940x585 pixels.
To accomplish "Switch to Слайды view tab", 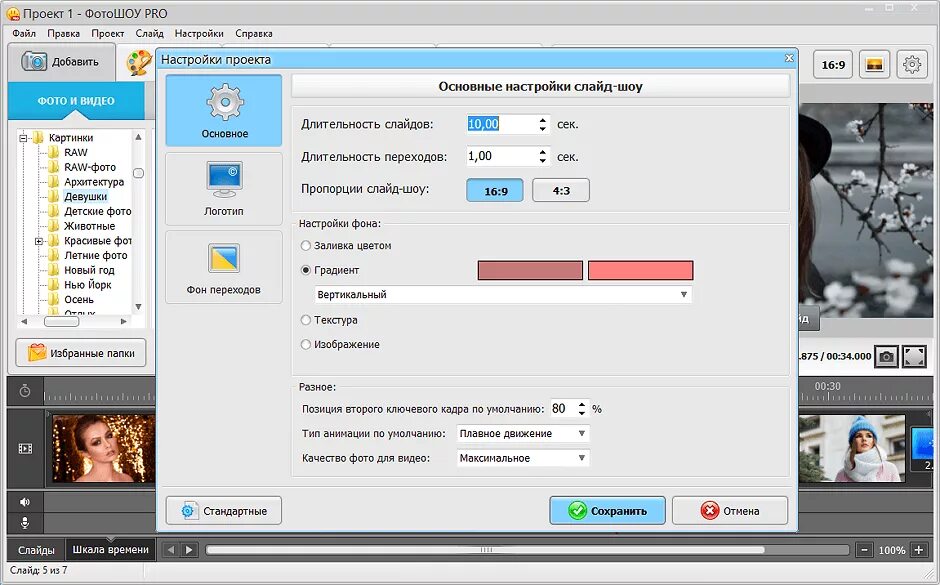I will click(36, 550).
